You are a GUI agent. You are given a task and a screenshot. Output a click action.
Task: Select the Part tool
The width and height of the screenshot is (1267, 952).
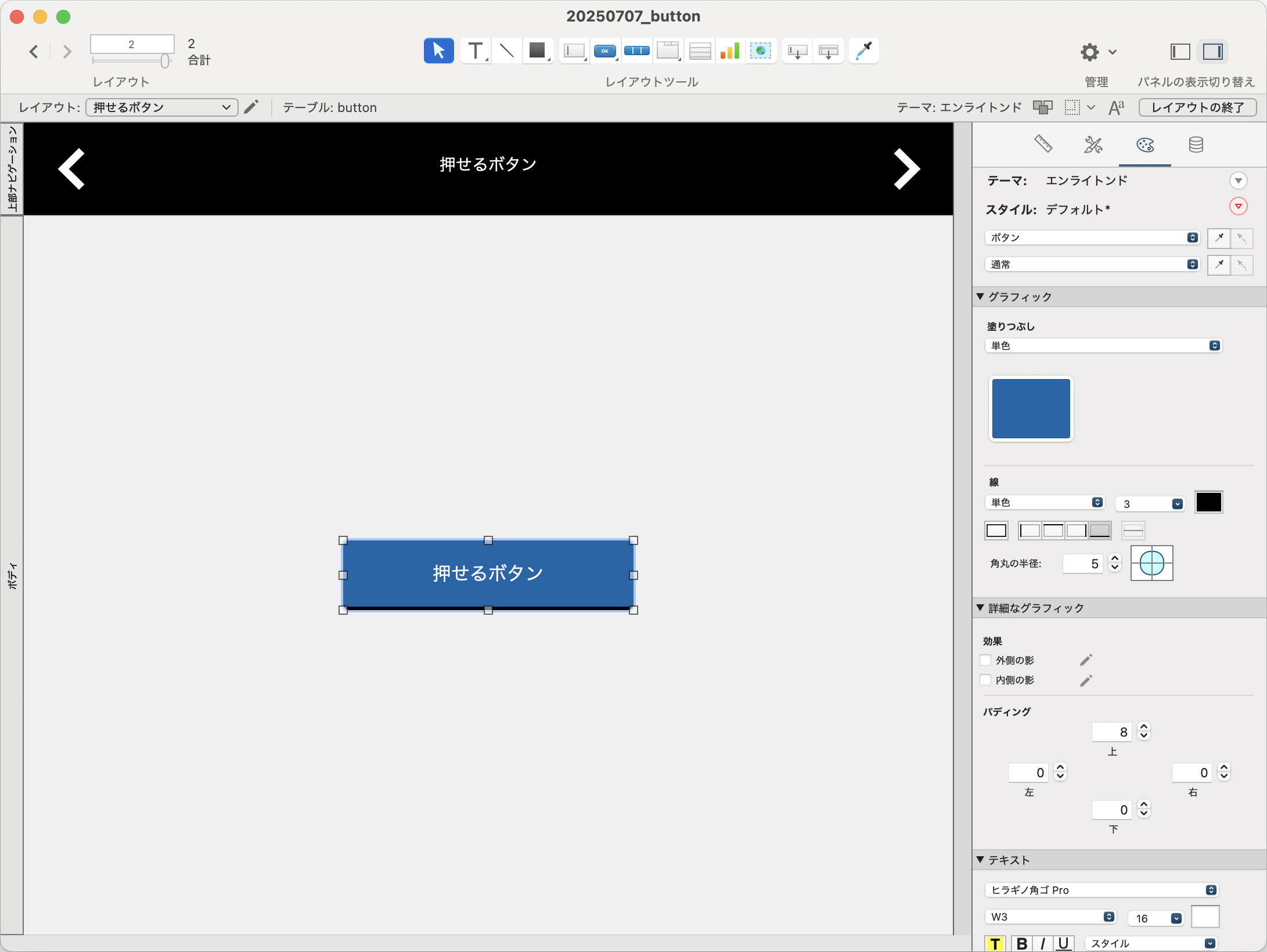pos(829,51)
